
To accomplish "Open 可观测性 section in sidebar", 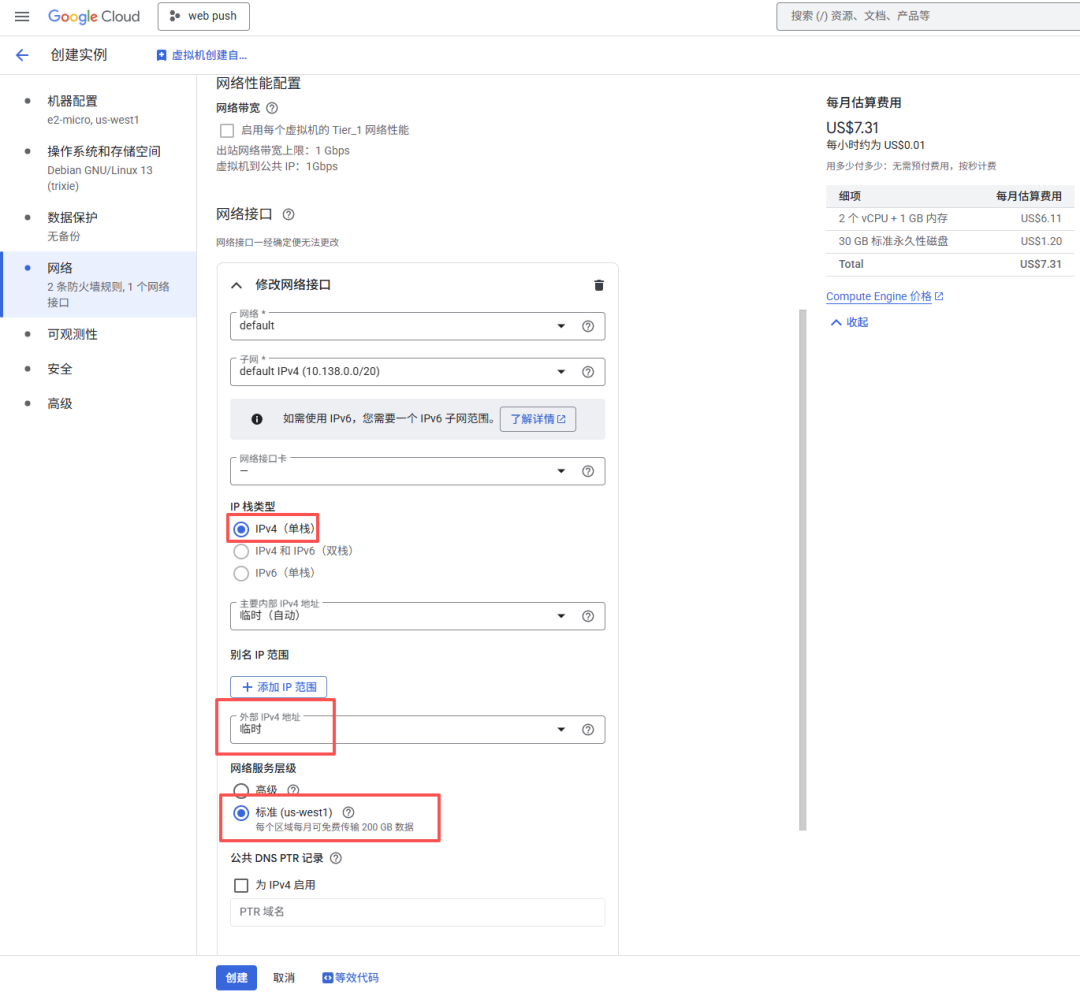I will (72, 335).
